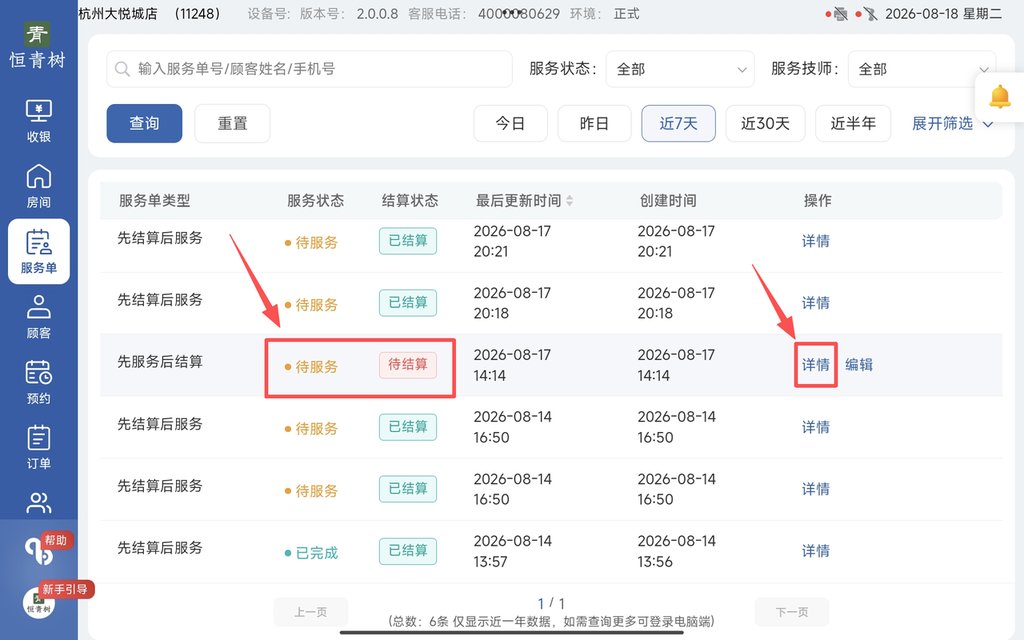The height and width of the screenshot is (640, 1024).
Task: Open the 收银 cashier icon in sidebar
Action: [39, 121]
